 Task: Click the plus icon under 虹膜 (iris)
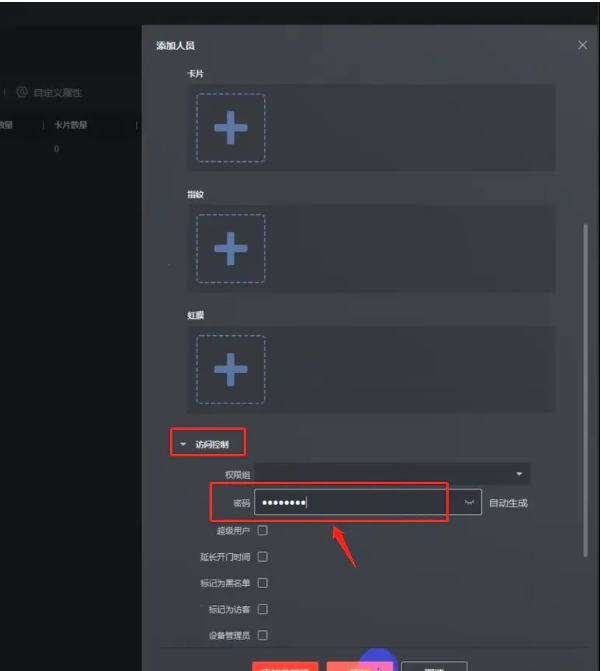231,369
